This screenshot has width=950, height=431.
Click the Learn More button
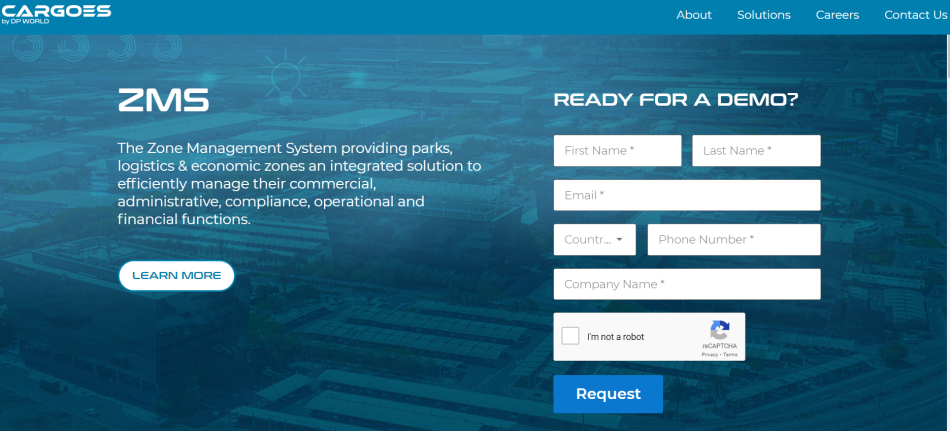(176, 276)
